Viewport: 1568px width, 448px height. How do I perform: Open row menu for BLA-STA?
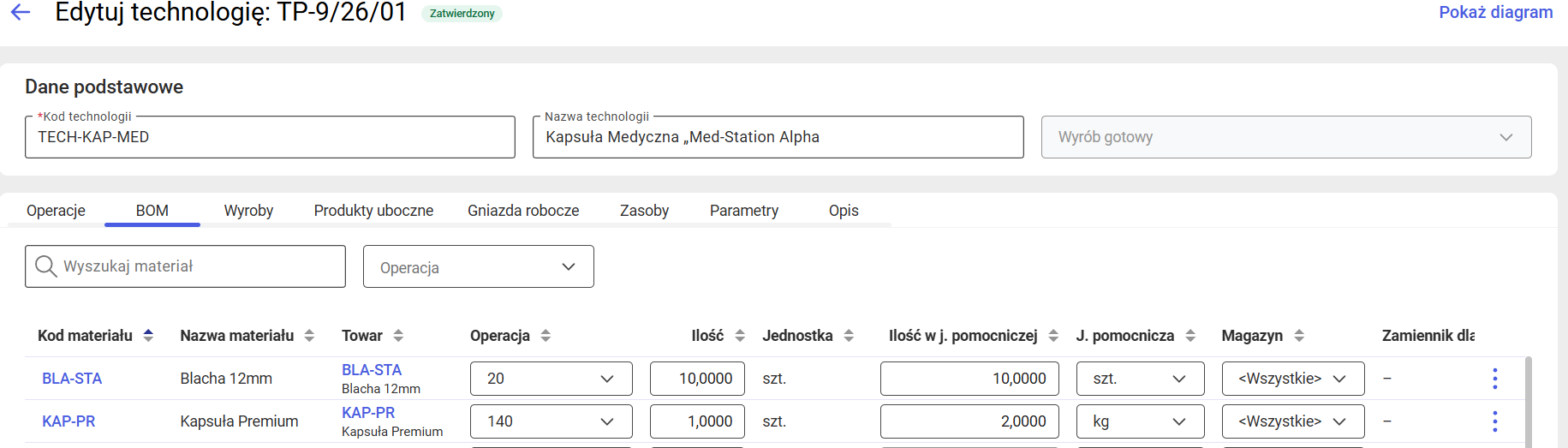[1494, 379]
